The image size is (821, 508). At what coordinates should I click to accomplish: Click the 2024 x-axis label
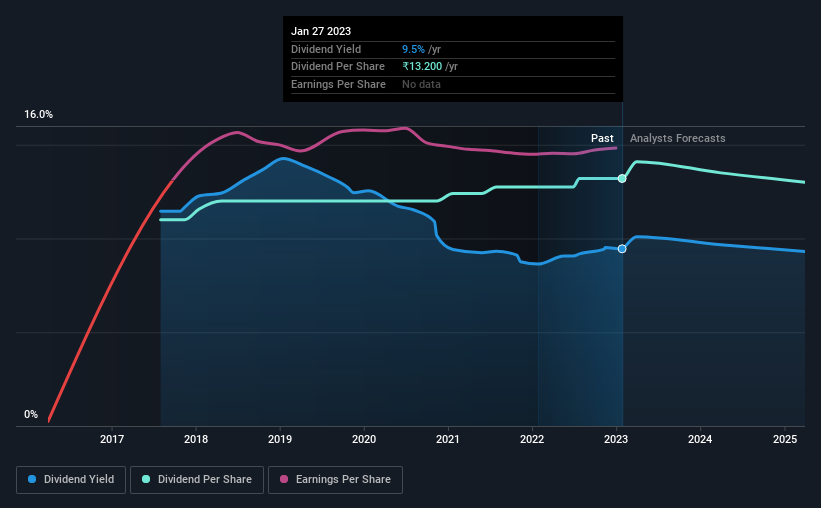[x=700, y=439]
